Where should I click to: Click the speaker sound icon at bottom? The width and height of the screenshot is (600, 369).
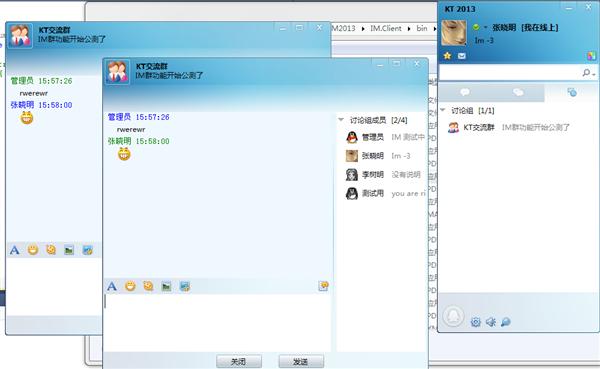coord(491,322)
